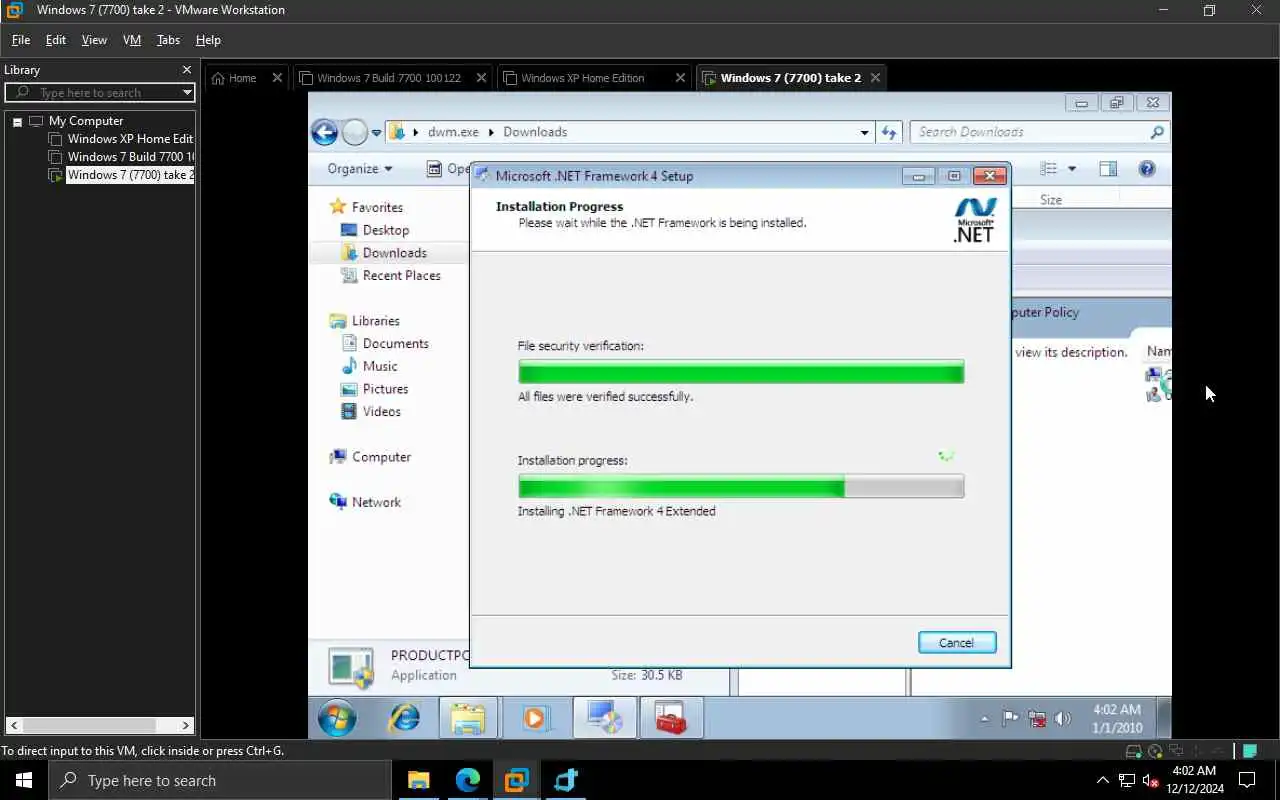Open Internet Explorer in the guest taskbar

pyautogui.click(x=404, y=718)
